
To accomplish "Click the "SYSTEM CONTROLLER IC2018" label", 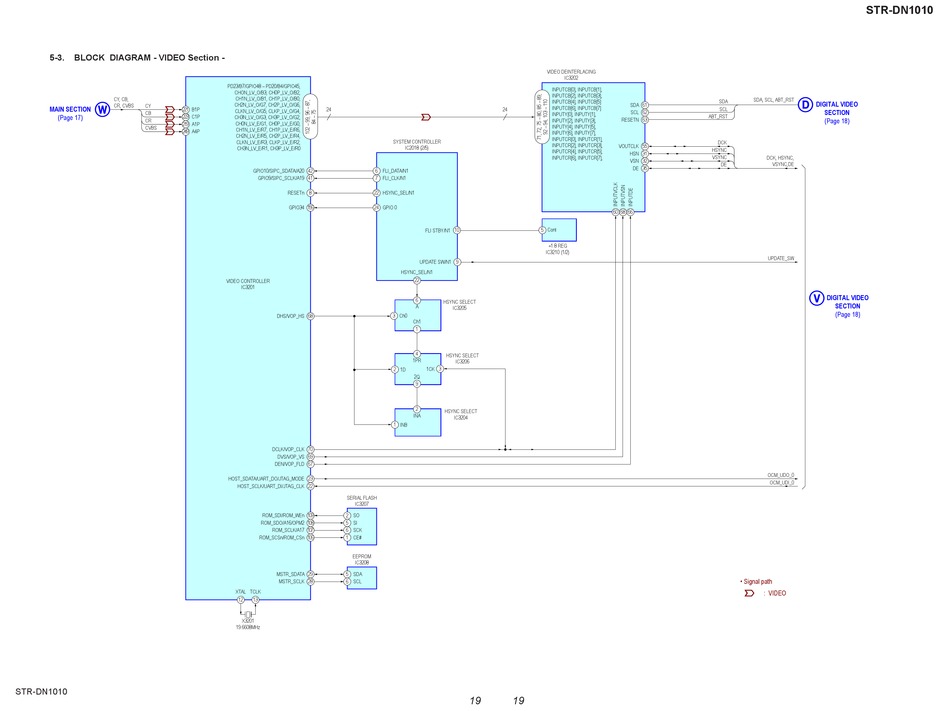I will (417, 145).
